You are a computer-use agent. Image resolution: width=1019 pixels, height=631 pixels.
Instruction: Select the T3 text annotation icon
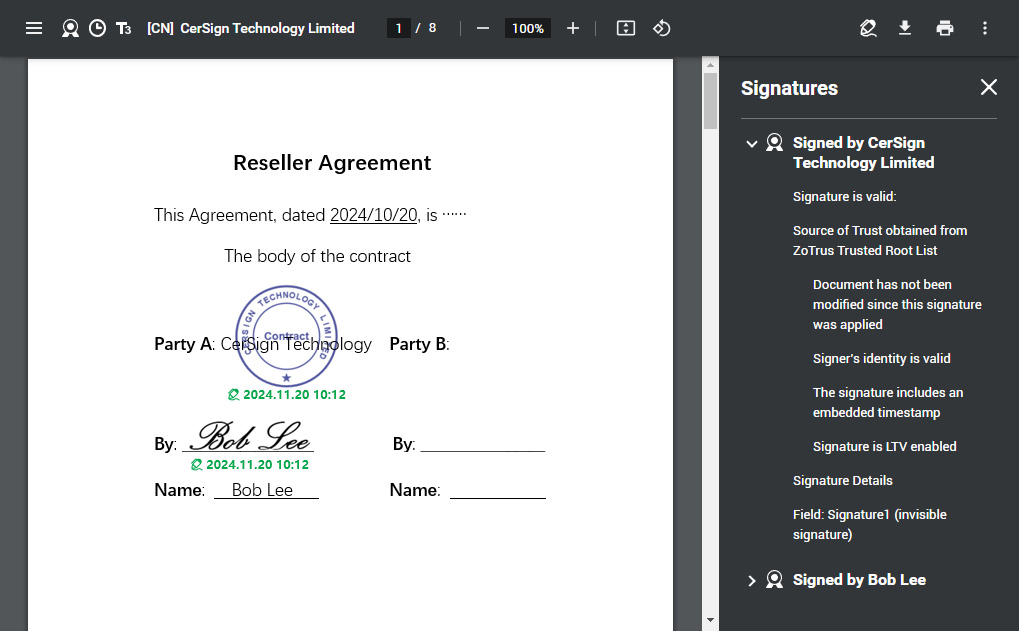coord(123,28)
